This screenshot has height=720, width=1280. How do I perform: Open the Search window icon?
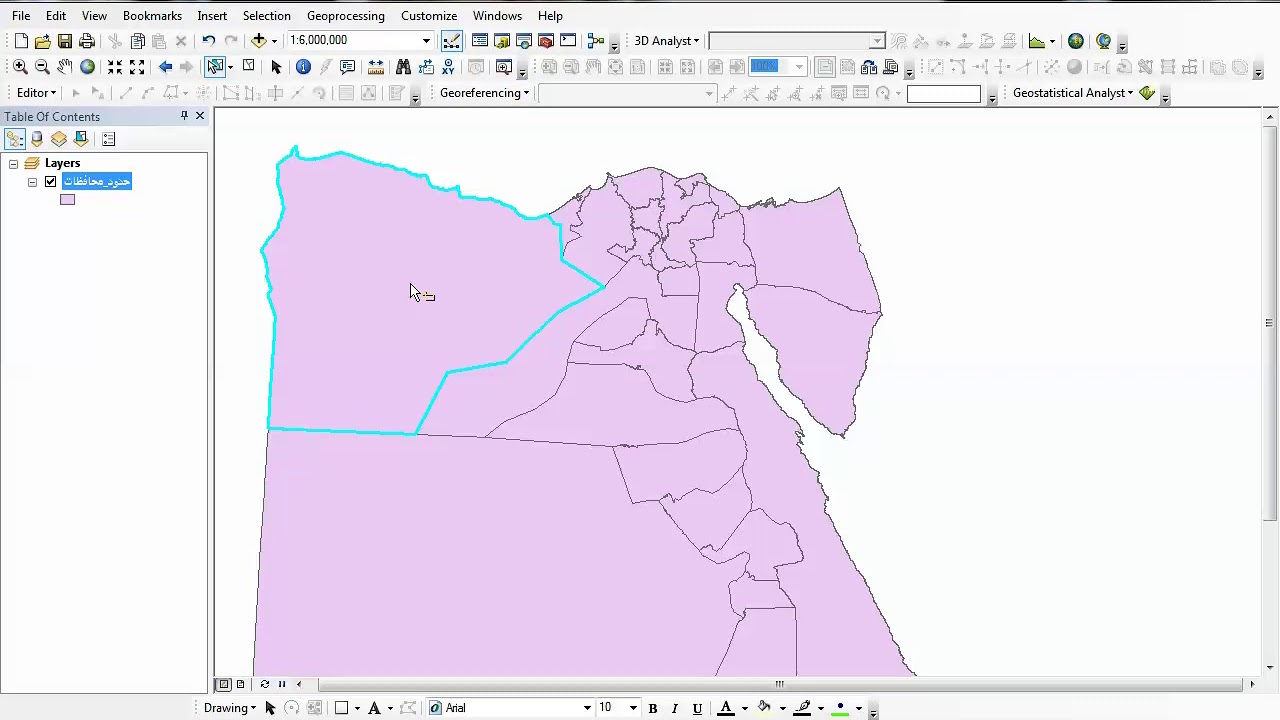pyautogui.click(x=524, y=41)
